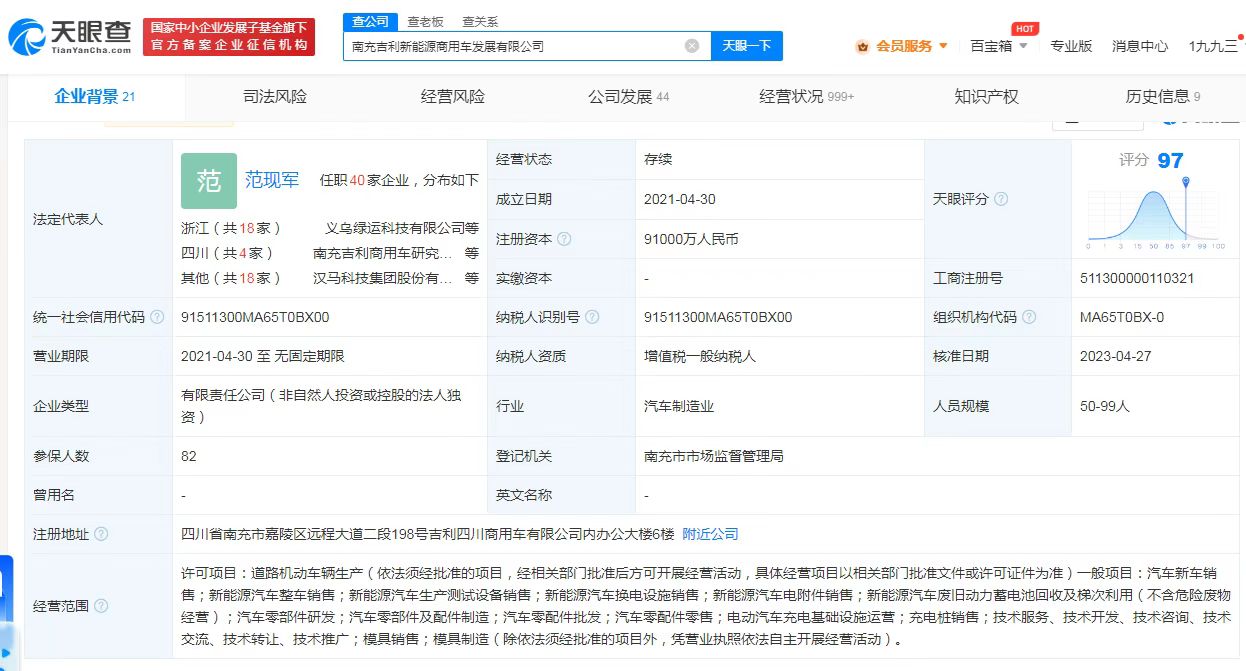Open 南充吉利商用车研究 company link
The height and width of the screenshot is (671, 1246).
[382, 253]
